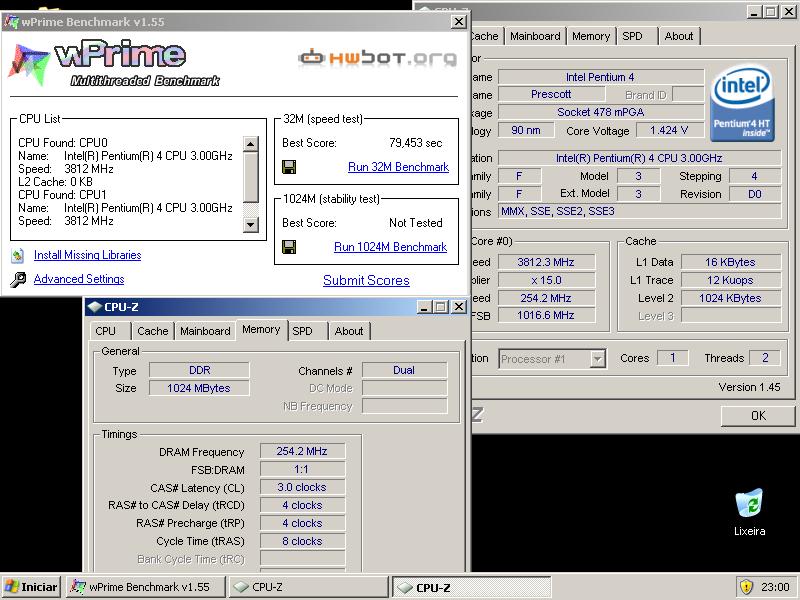Image resolution: width=800 pixels, height=600 pixels.
Task: Select Memory tab in front CPU-Z
Action: [x=261, y=329]
